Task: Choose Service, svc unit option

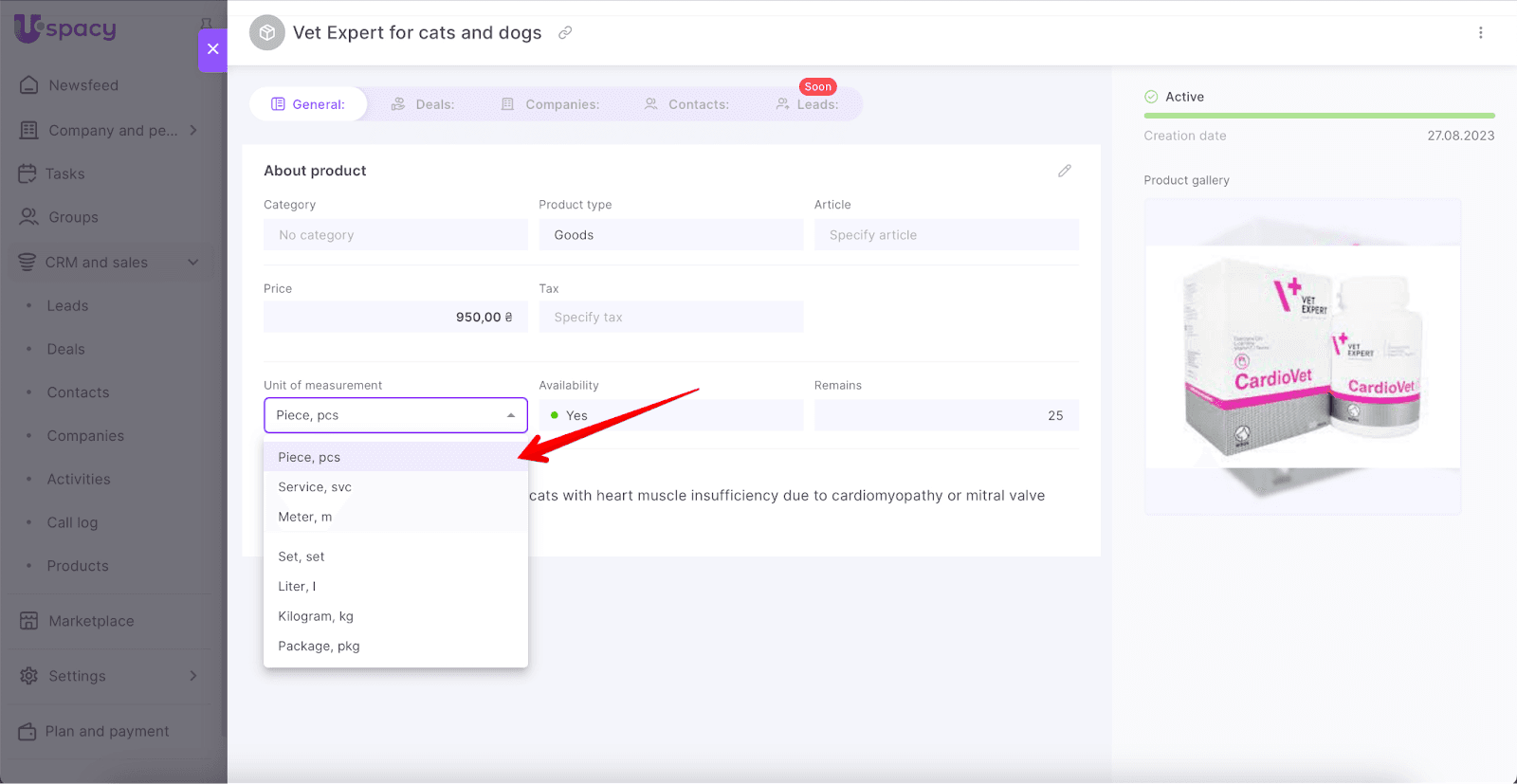Action: tap(315, 486)
